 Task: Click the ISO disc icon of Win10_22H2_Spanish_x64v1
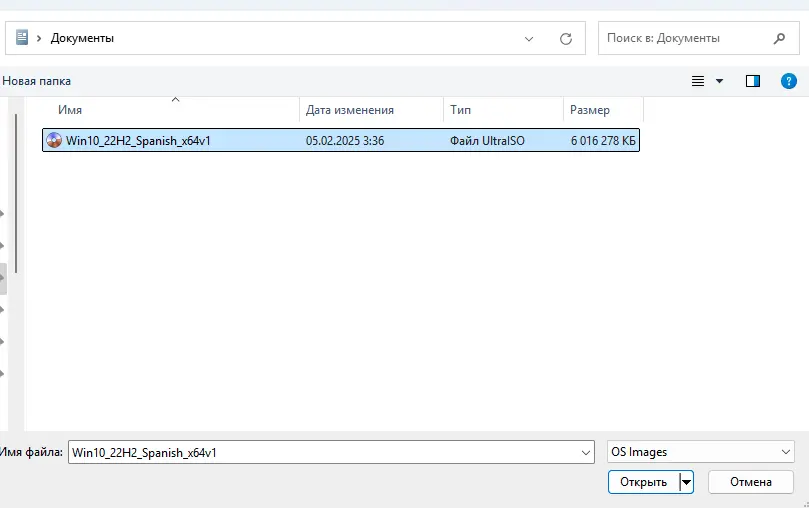click(x=54, y=140)
